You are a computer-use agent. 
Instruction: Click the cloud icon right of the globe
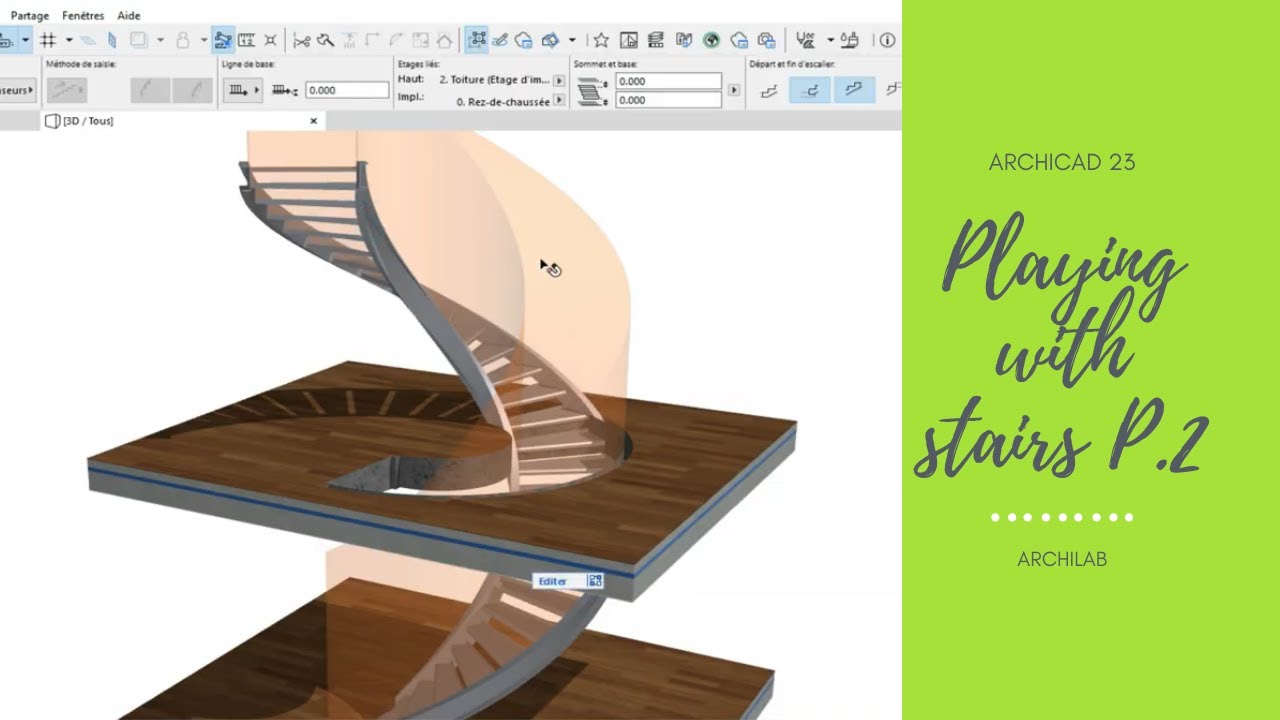[x=739, y=40]
